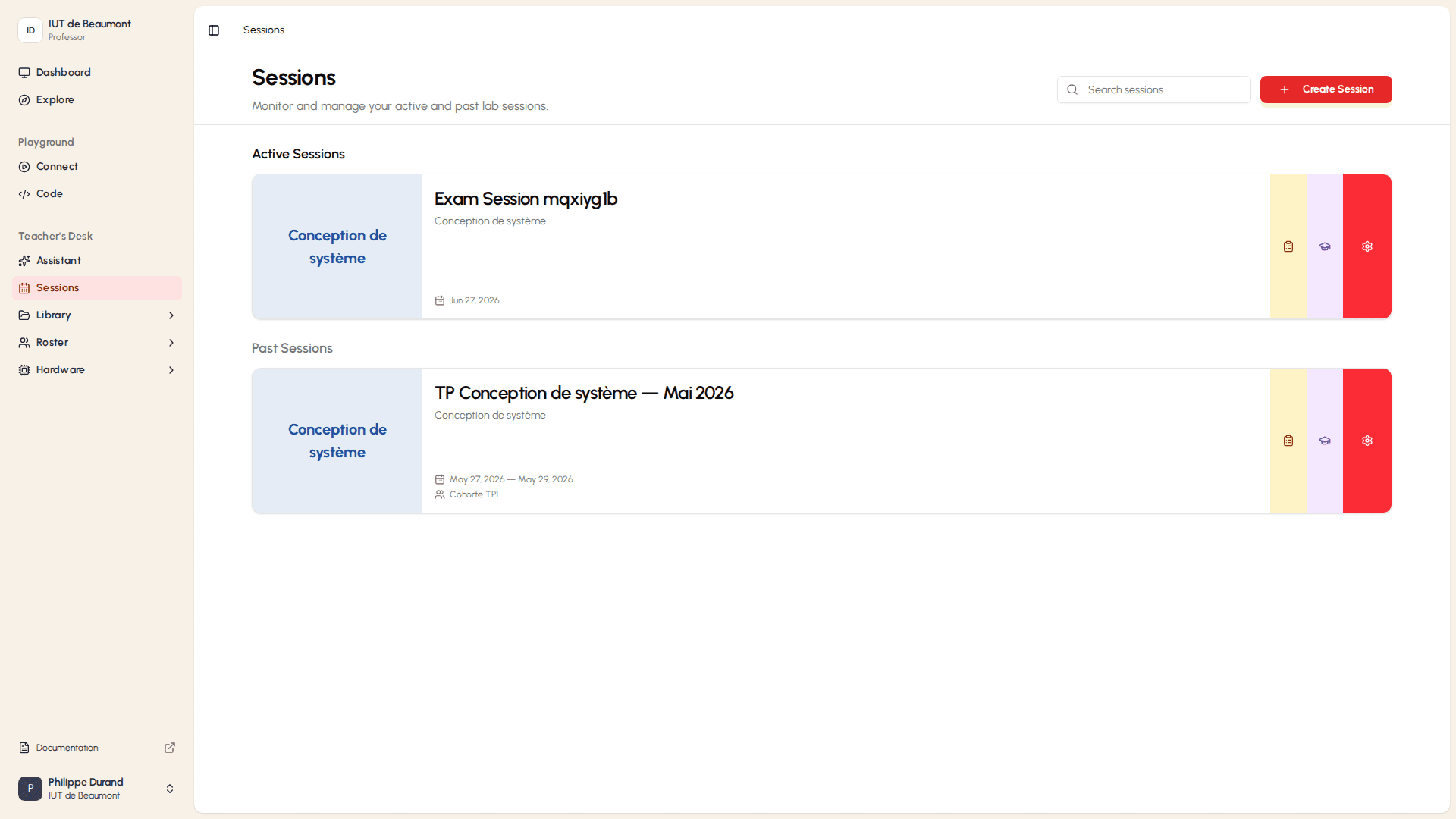Click the cohort people icon beside Cohorte TP1
1456x819 pixels.
point(440,494)
